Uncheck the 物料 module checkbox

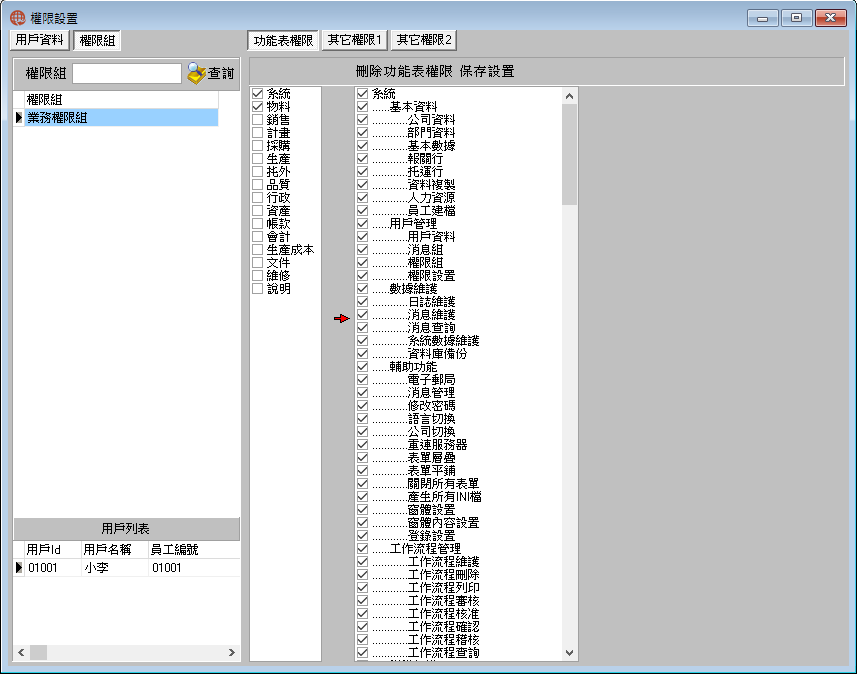click(x=257, y=106)
